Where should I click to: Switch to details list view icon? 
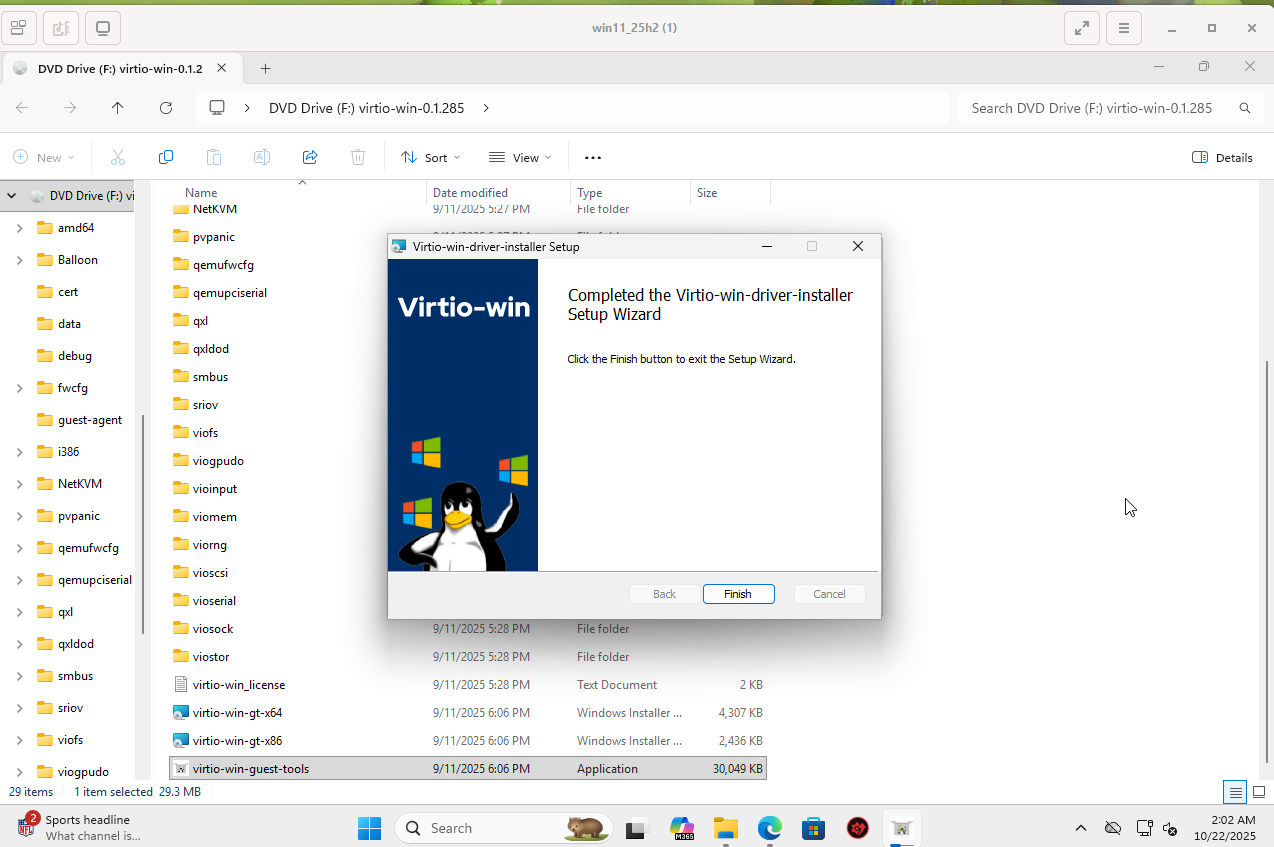coord(1236,792)
